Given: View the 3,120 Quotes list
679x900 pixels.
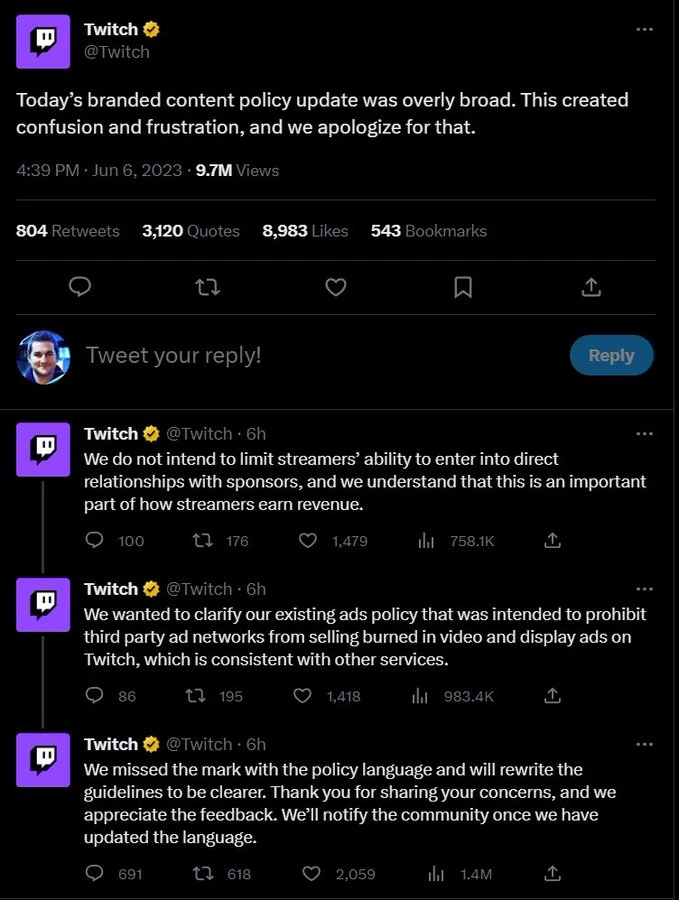Looking at the screenshot, I should (191, 231).
